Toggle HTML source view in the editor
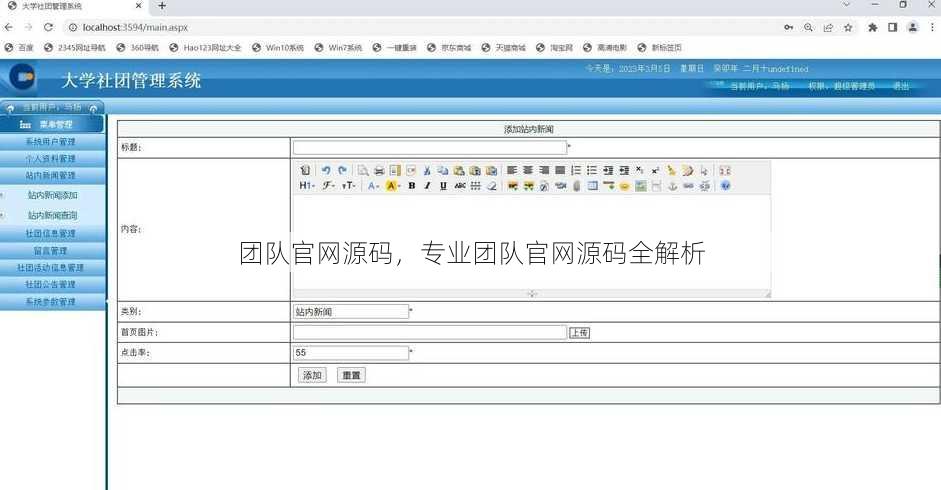 pos(305,171)
